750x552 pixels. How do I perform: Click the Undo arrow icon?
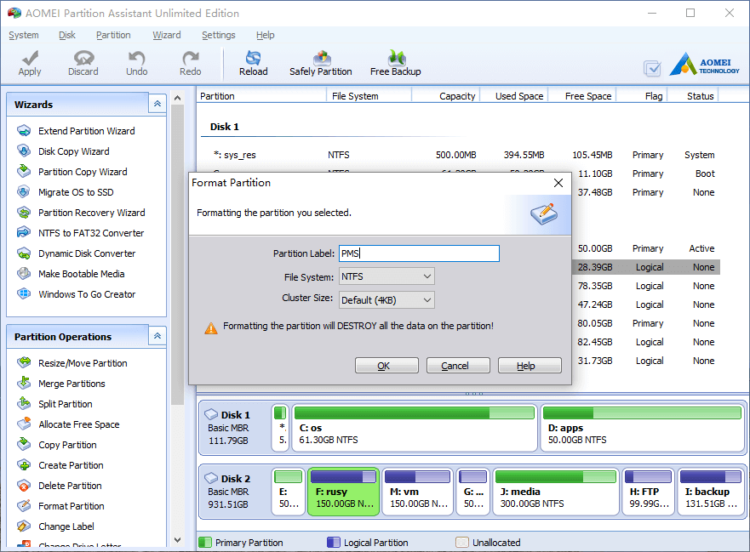[x=136, y=58]
